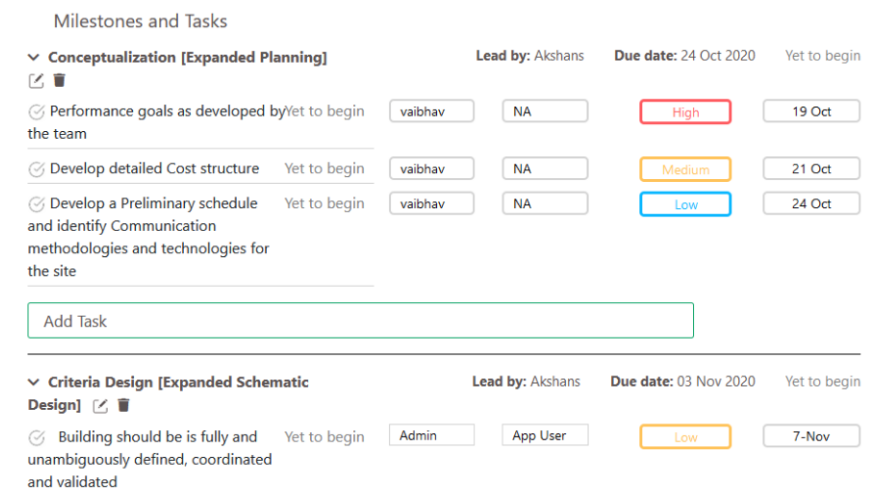Click edit icon for Criteria Design milestone

pyautogui.click(x=100, y=406)
